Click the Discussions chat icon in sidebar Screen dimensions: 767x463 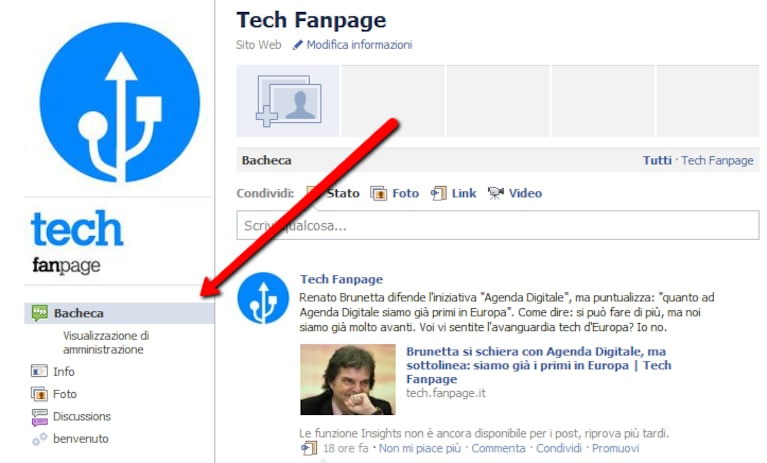(x=40, y=417)
